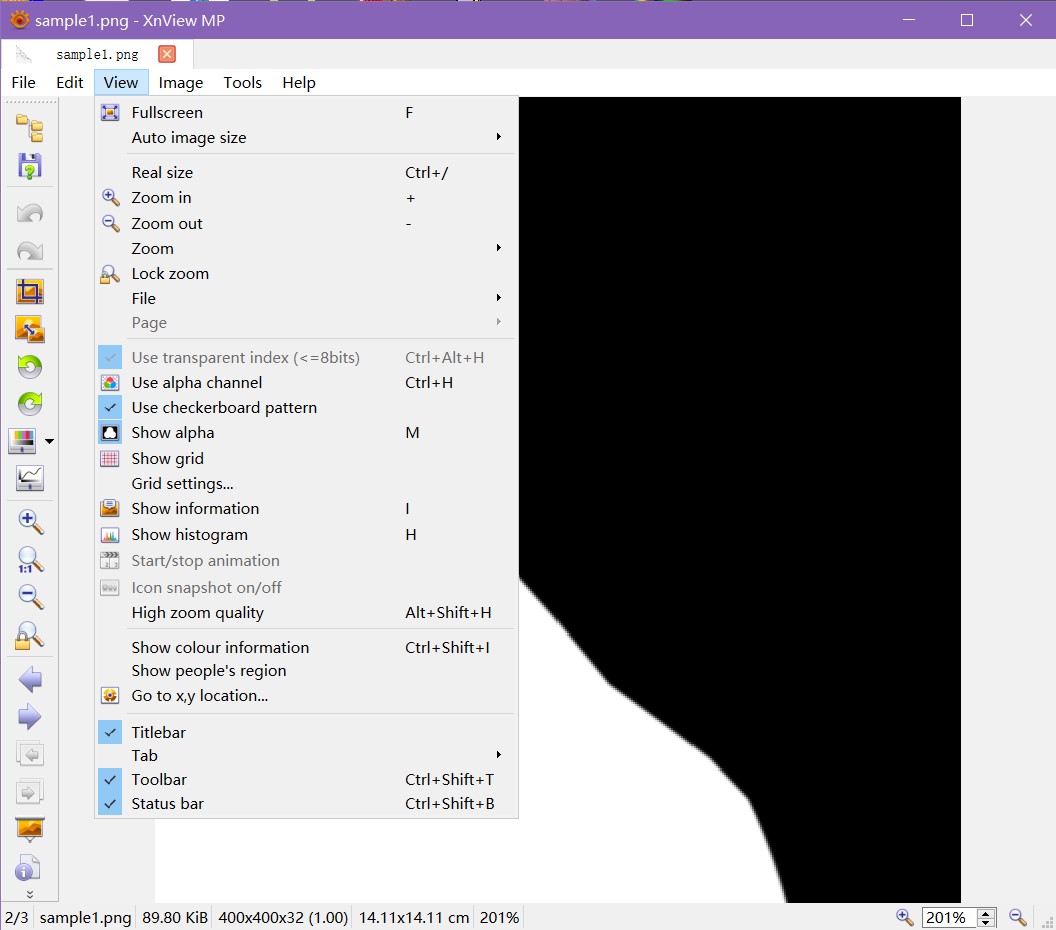The image size is (1056, 930).
Task: Open the Tools menu
Action: (242, 82)
